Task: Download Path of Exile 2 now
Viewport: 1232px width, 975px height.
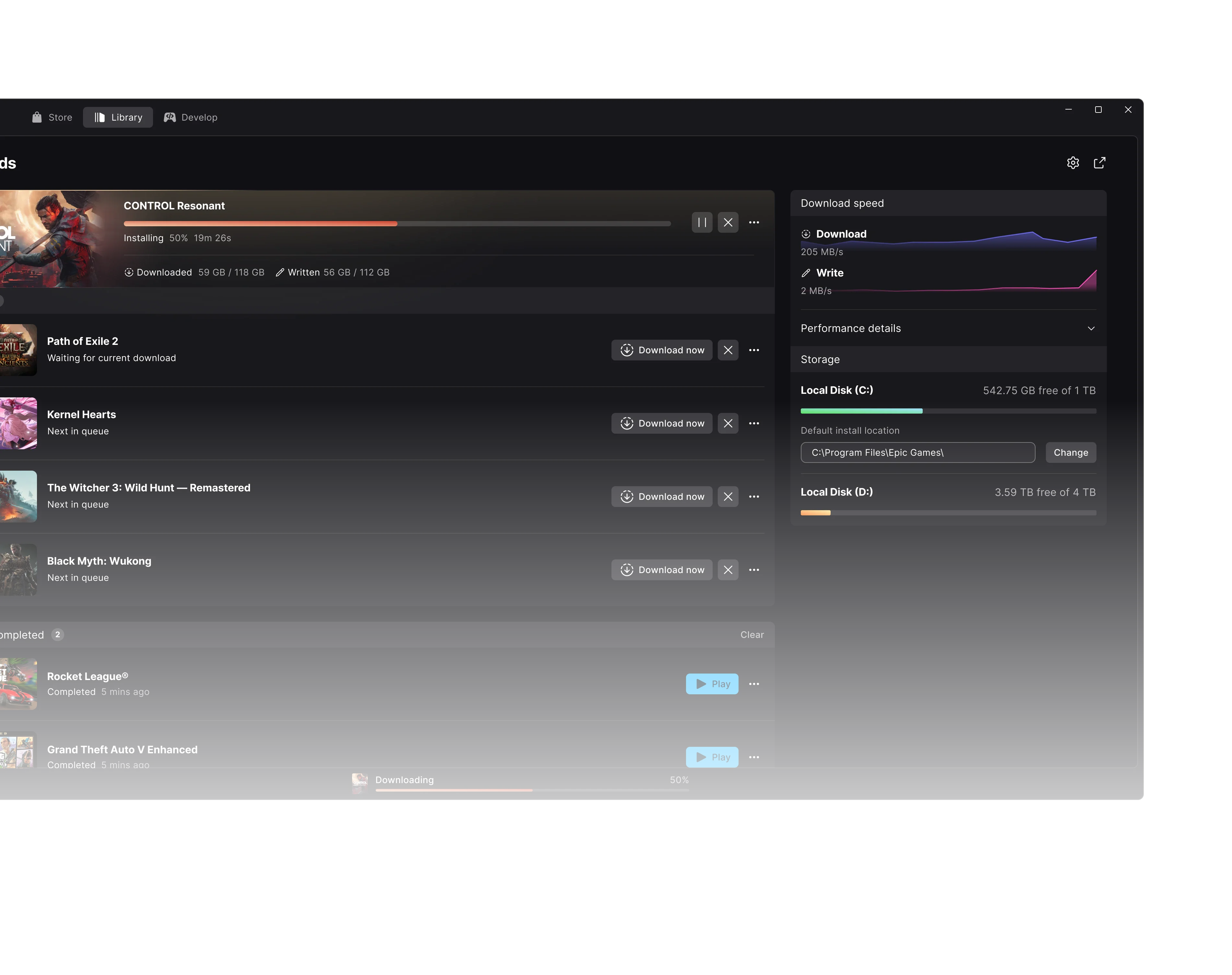Action: click(662, 350)
